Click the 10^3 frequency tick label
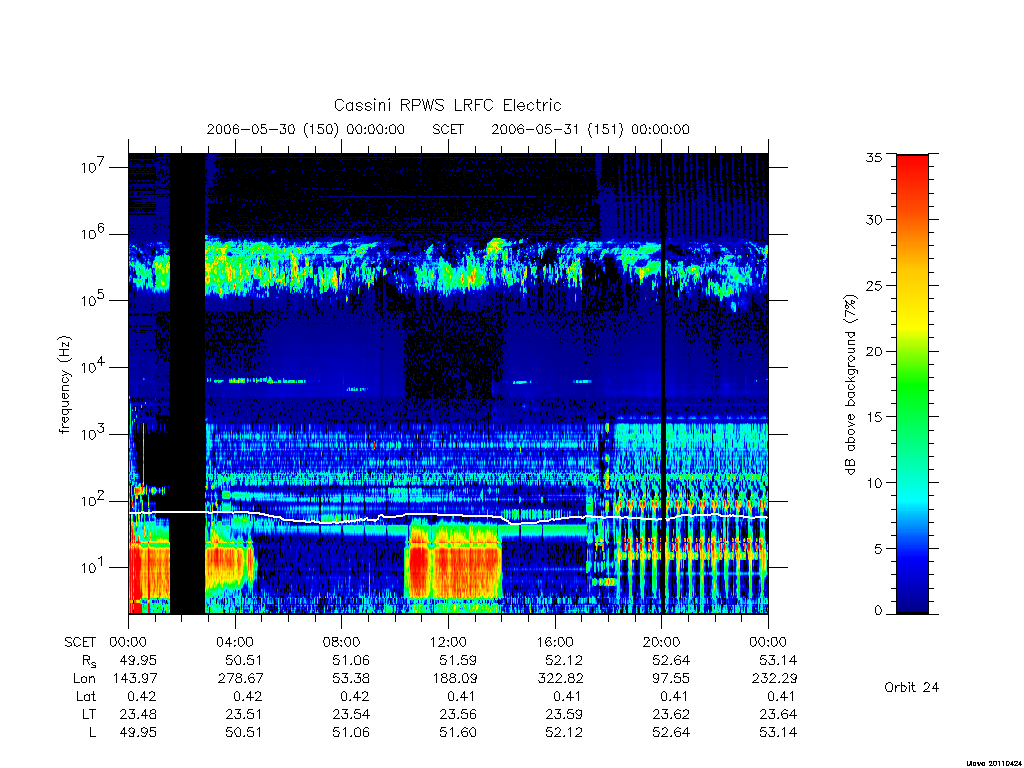 (94, 434)
